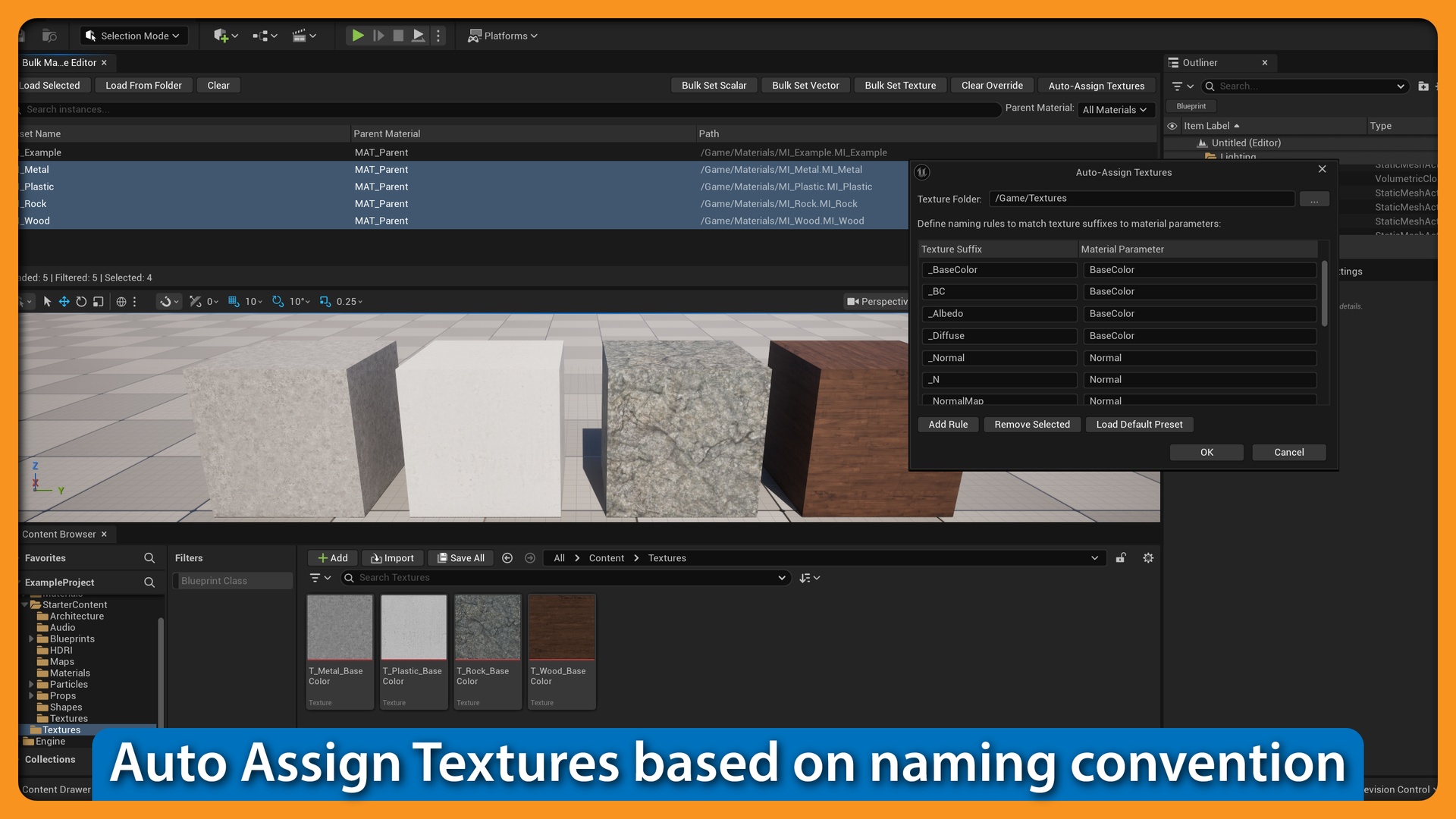This screenshot has height=819, width=1456.
Task: Toggle the grid snapping icon
Action: tap(234, 302)
